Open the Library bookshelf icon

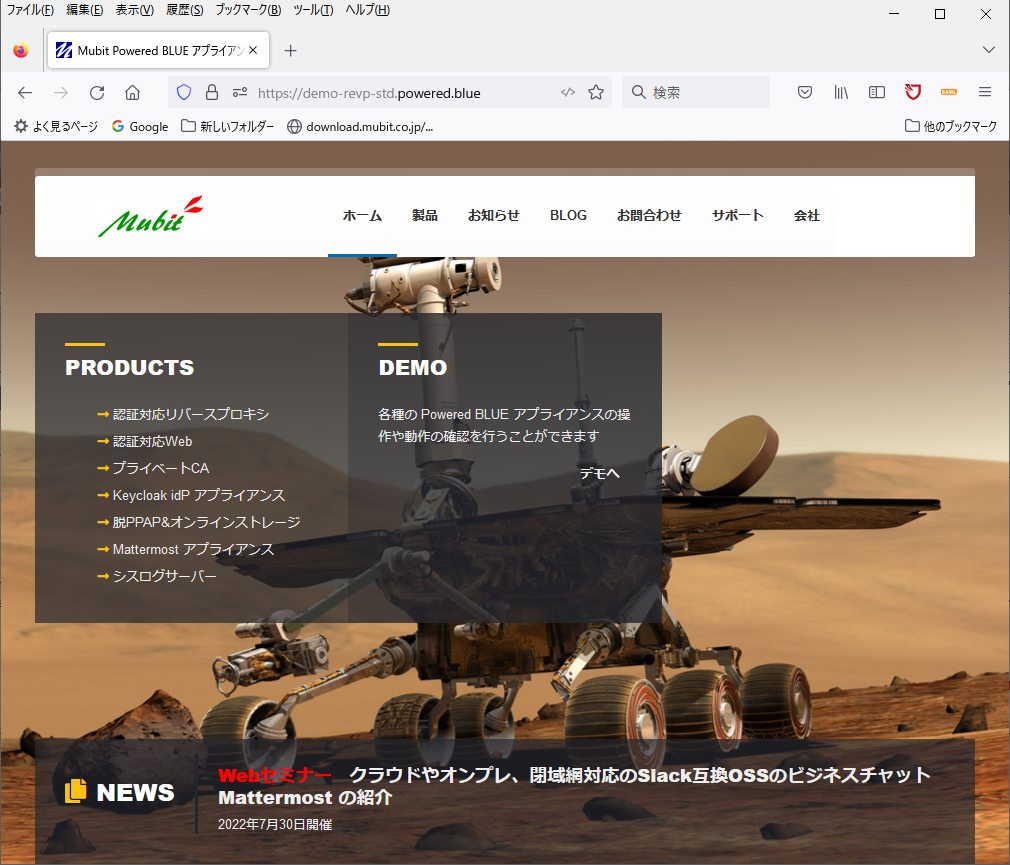841,93
